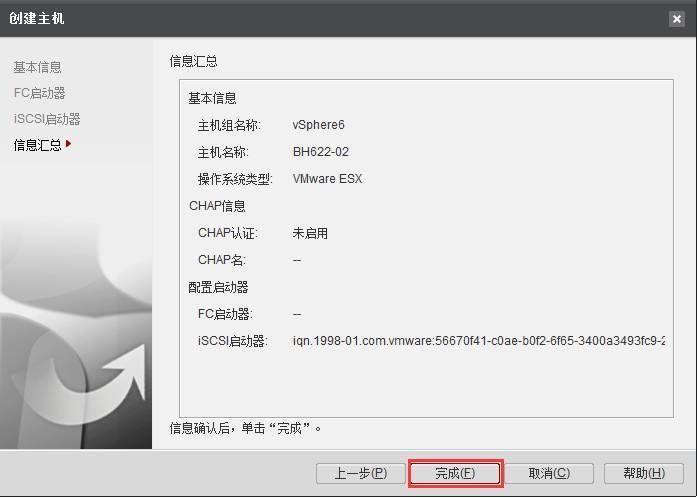Image resolution: width=697 pixels, height=498 pixels.
Task: Click the 配置启动器 section header
Action: pos(217,287)
